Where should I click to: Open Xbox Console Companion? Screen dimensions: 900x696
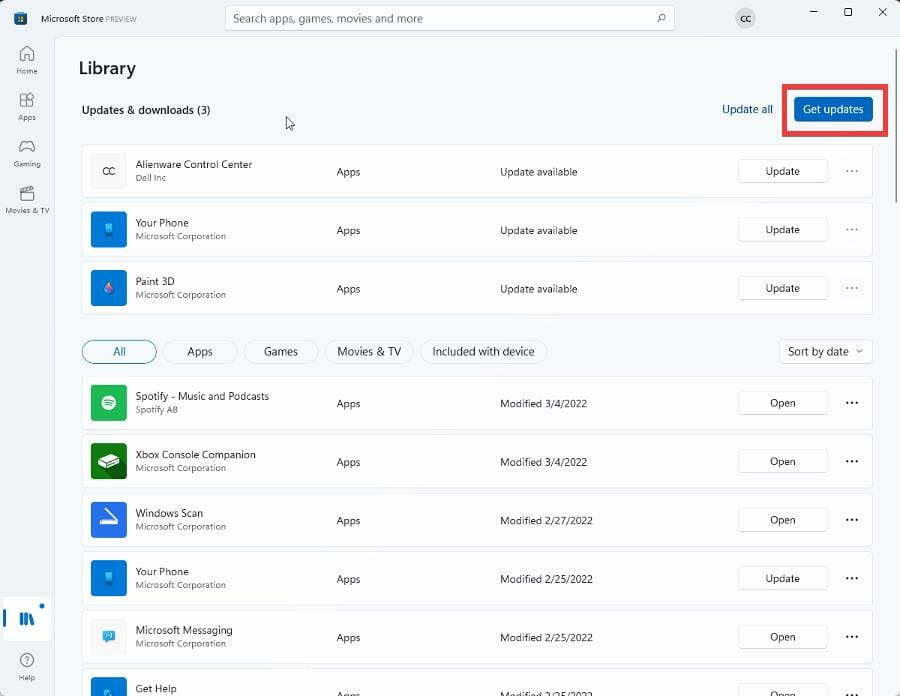coord(782,461)
